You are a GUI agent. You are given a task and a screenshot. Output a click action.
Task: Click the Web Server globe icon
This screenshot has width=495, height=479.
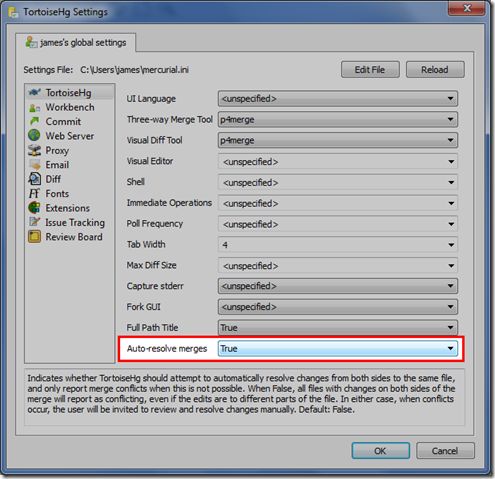(x=34, y=136)
